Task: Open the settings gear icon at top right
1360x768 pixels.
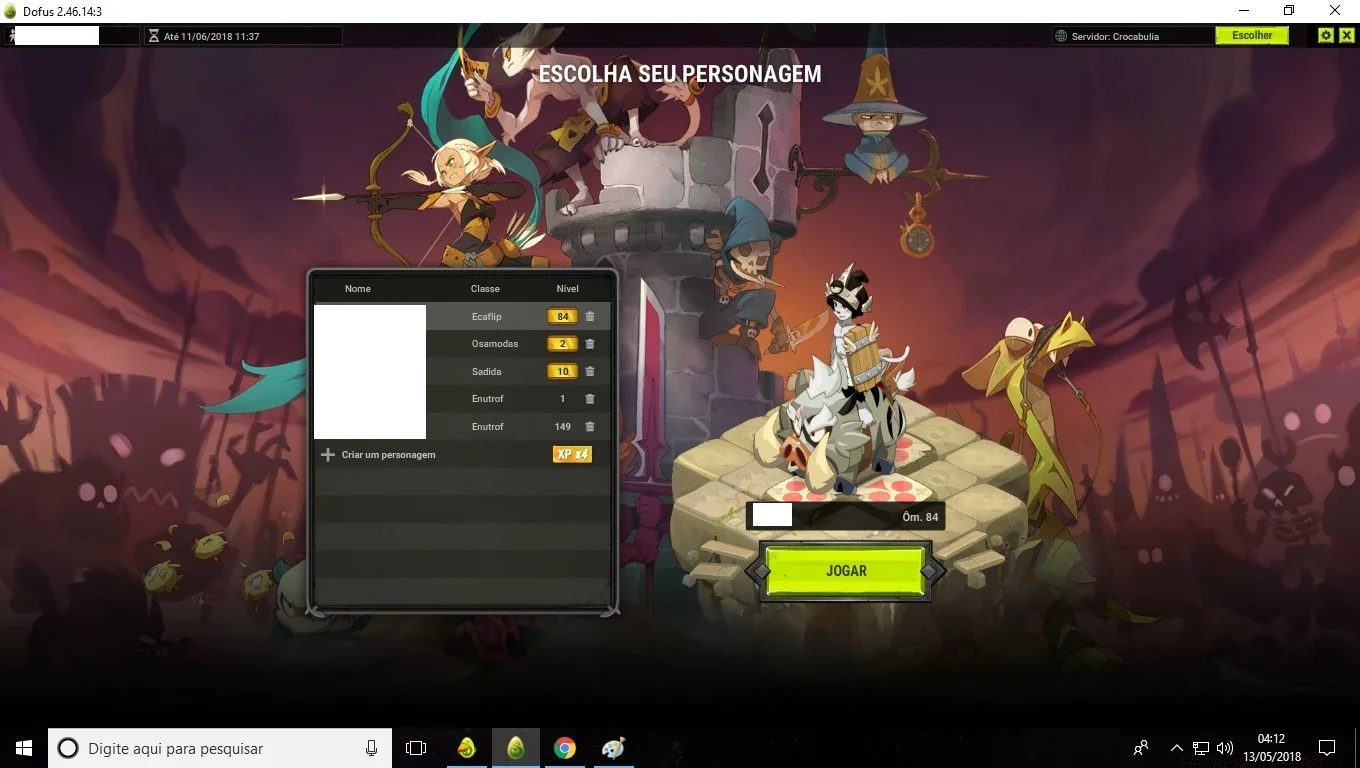Action: 1326,35
